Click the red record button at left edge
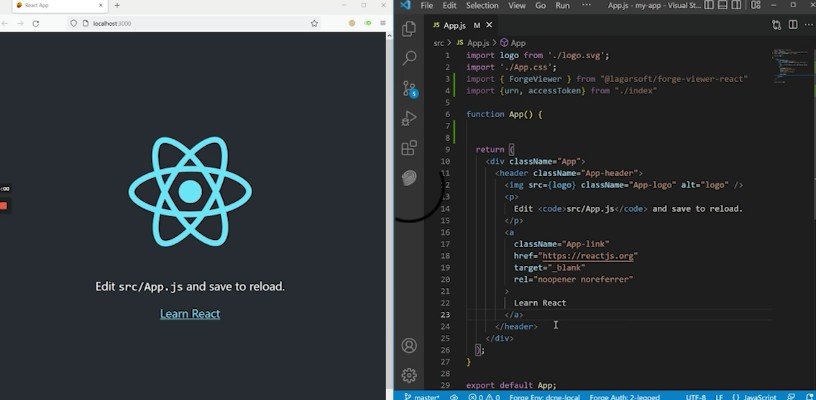 (x=4, y=206)
